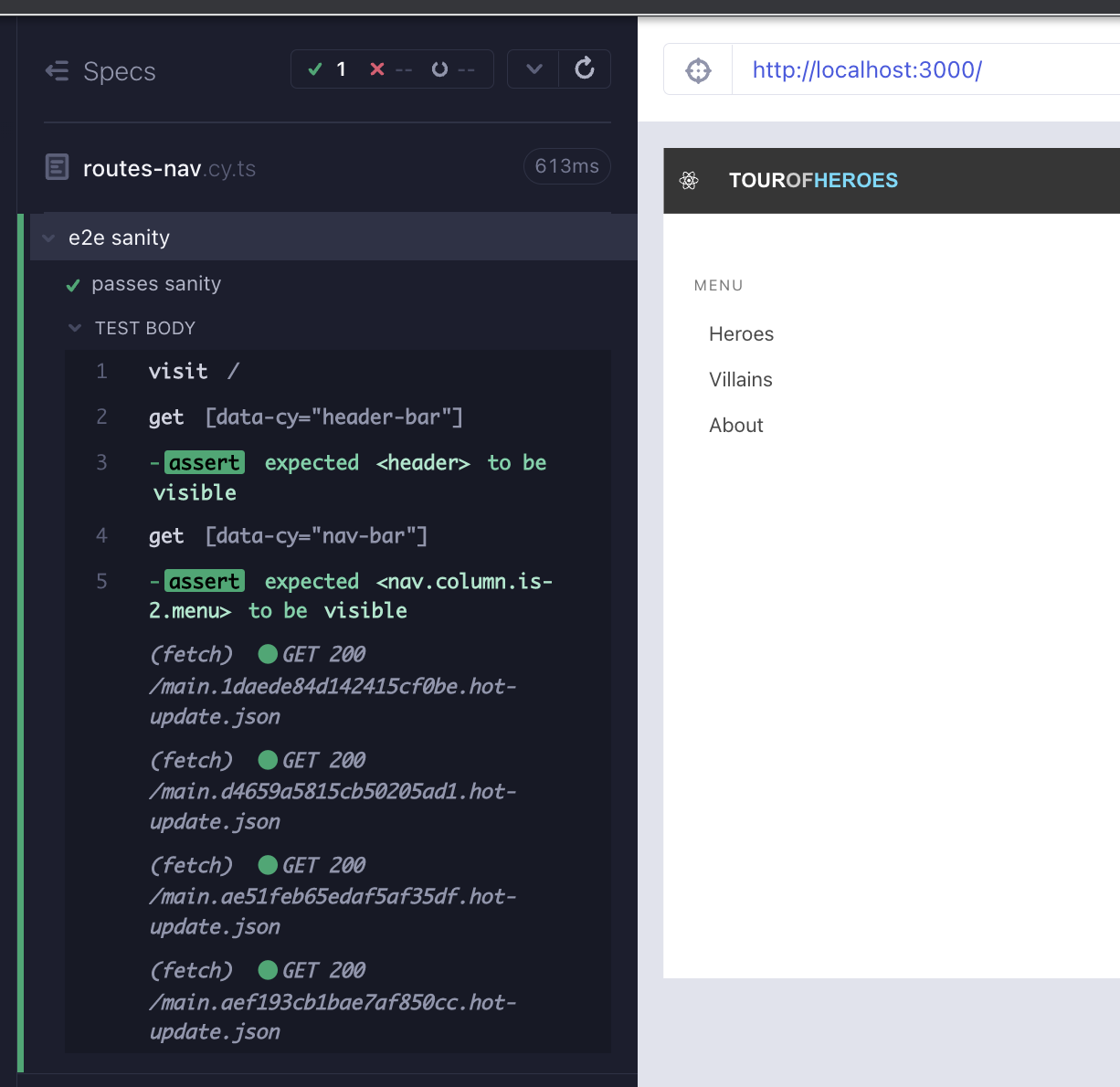This screenshot has width=1120, height=1087.
Task: Open the TOUROFHEROES home link
Action: click(x=813, y=181)
